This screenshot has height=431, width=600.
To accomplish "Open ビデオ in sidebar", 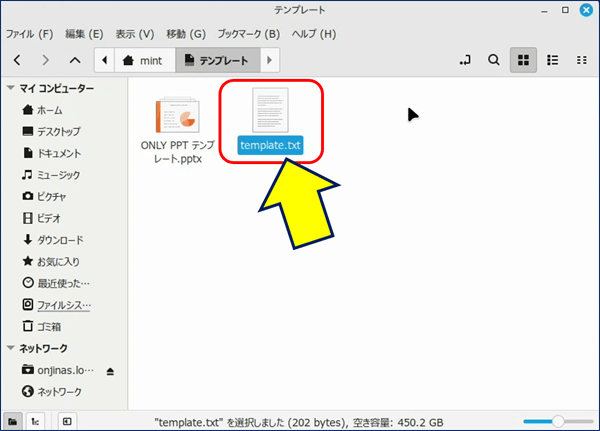I will coord(42,218).
